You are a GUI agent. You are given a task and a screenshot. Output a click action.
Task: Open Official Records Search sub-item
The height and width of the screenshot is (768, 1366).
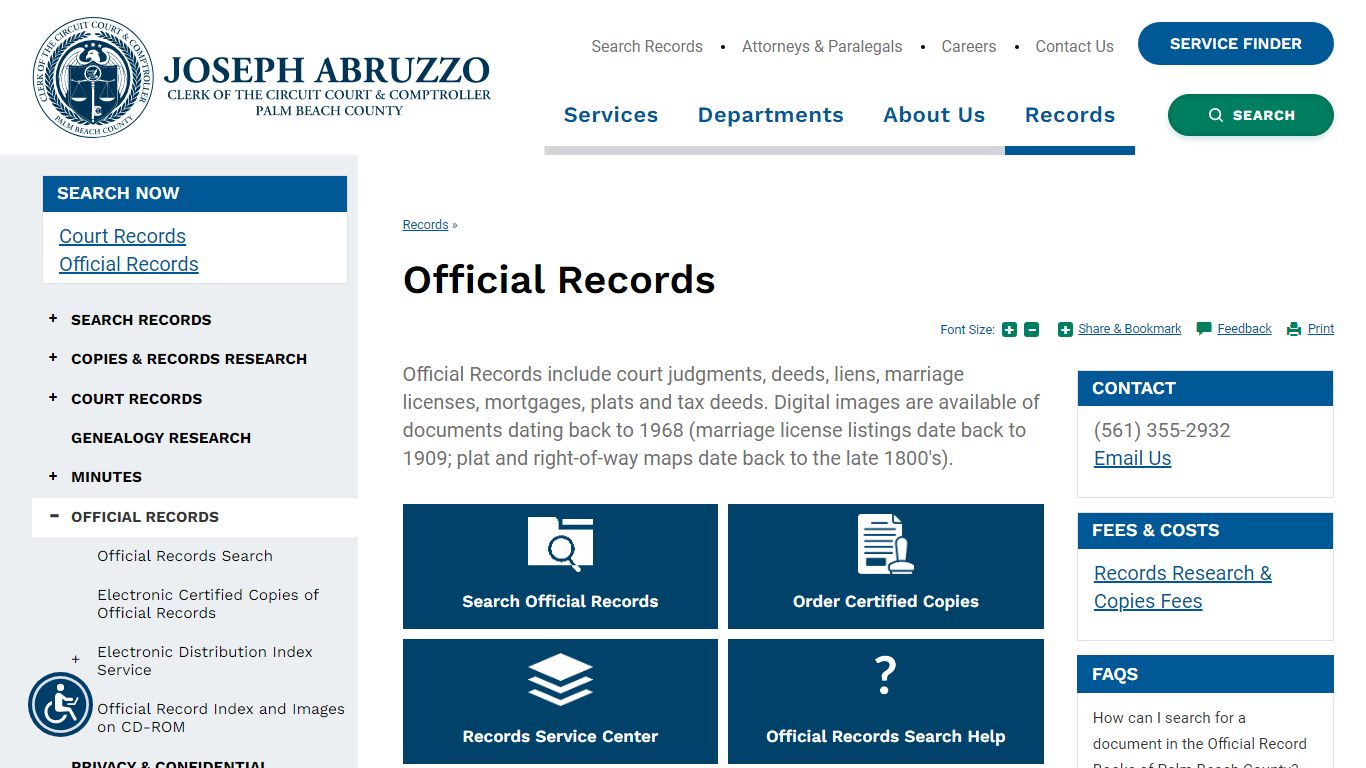coord(185,556)
